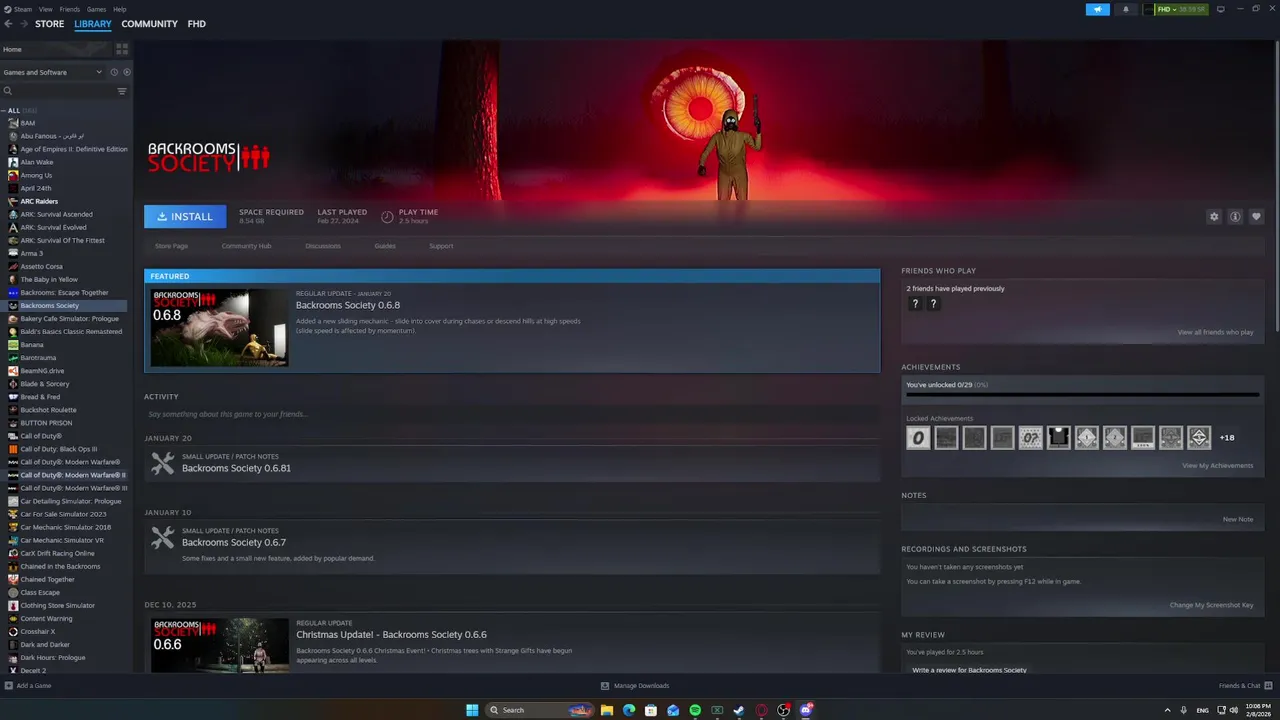Switch to the COMMUNITY tab
Image resolution: width=1280 pixels, height=720 pixels.
(150, 24)
